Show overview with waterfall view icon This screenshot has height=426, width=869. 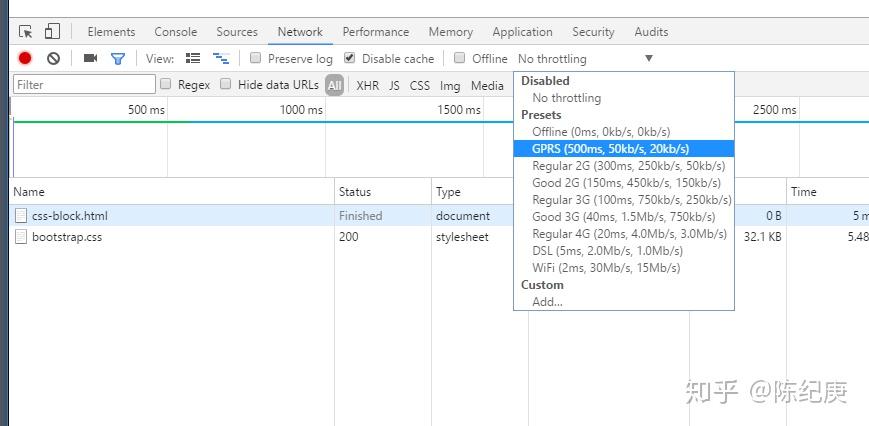221,59
